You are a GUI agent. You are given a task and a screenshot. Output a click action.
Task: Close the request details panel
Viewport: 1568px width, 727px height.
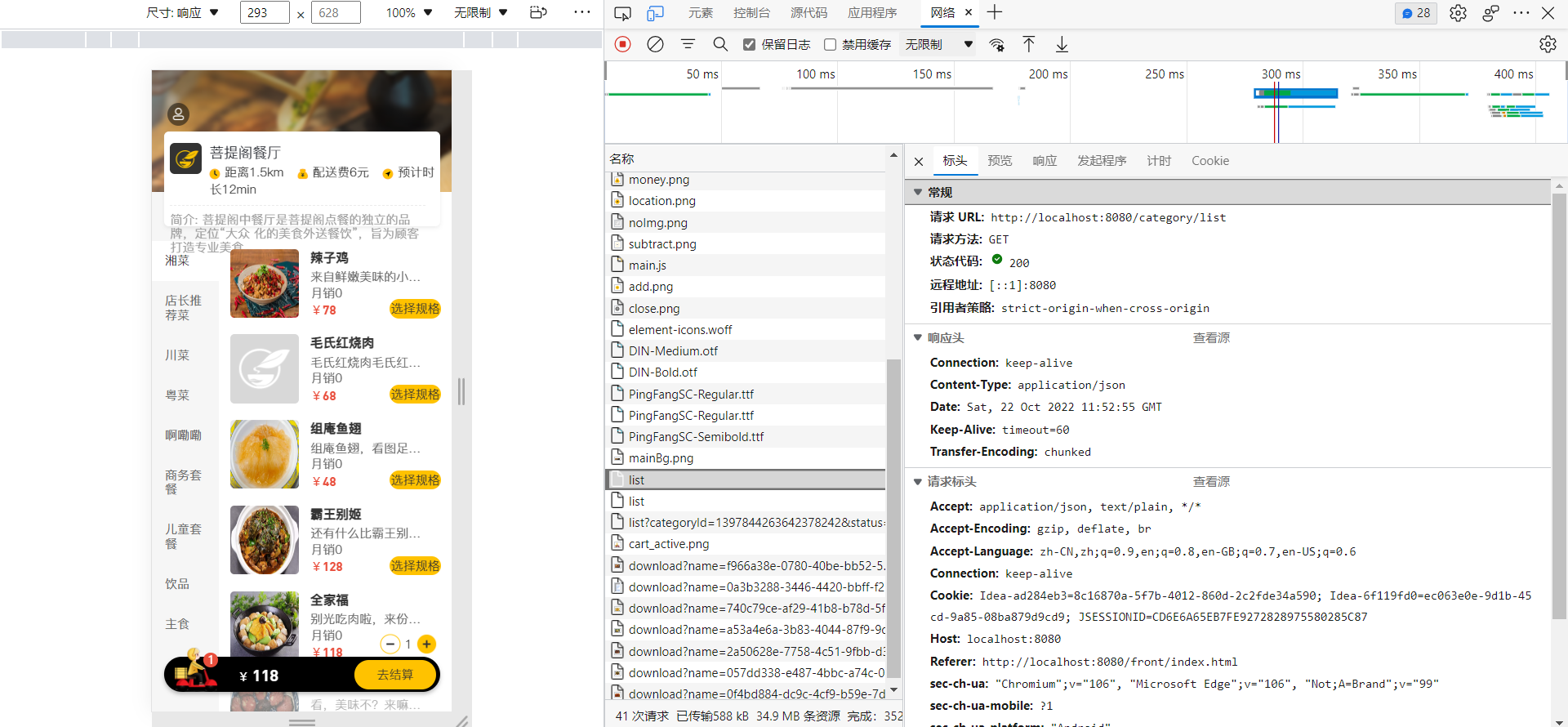point(919,162)
